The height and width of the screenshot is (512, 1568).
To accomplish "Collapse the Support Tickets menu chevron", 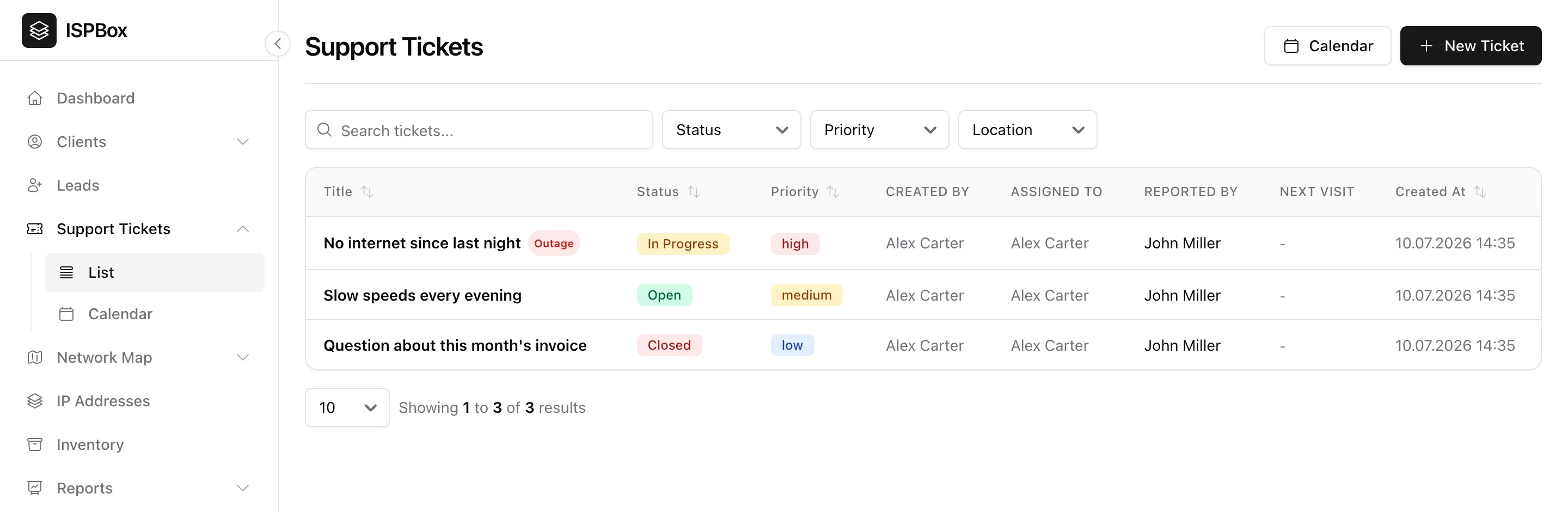I will 243,229.
